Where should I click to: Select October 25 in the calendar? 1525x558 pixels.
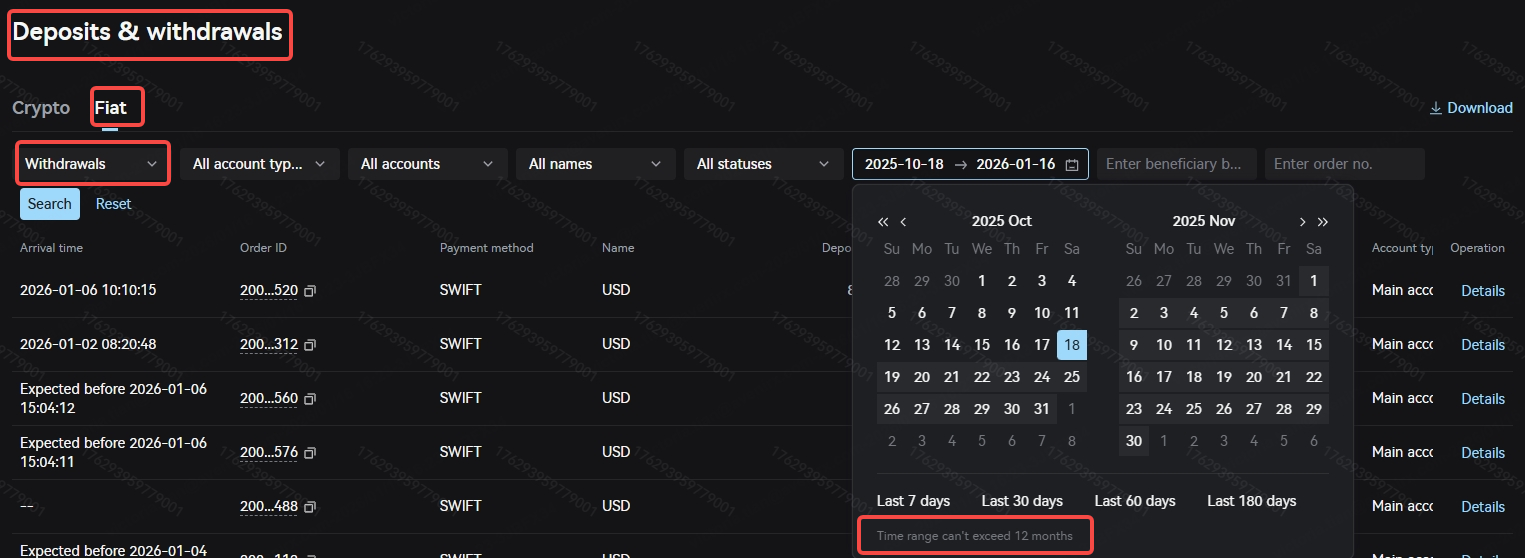[x=1072, y=377]
